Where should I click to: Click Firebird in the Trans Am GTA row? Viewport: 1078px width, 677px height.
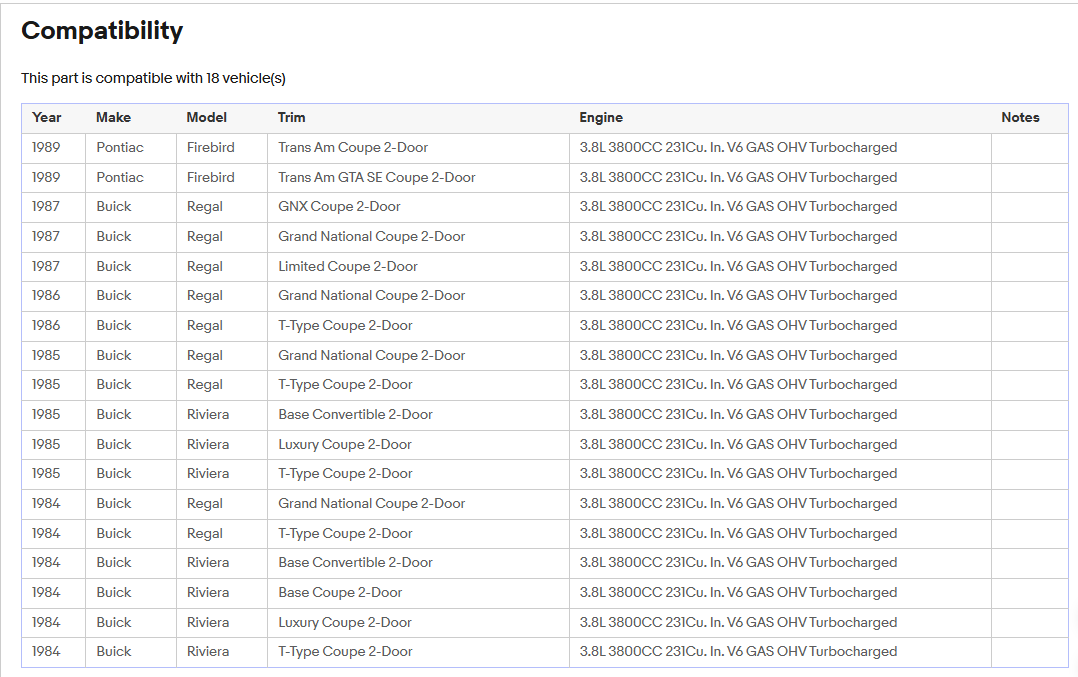[x=210, y=178]
